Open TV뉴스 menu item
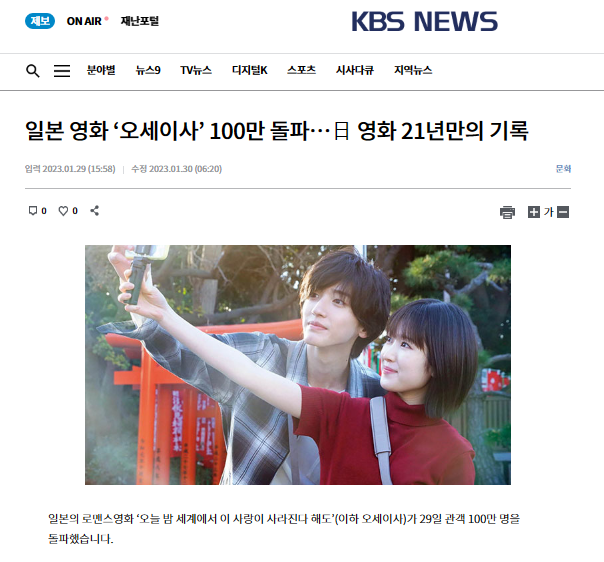Viewport: 604px width, 562px height. (x=196, y=70)
